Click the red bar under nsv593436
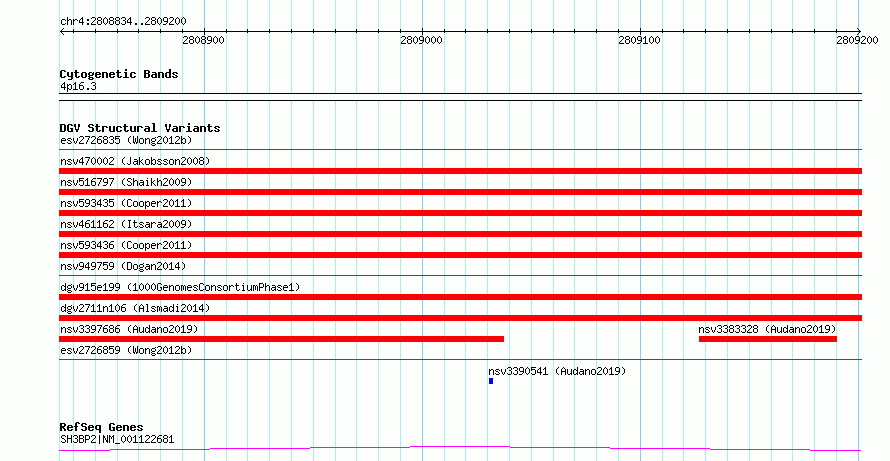890x461 pixels. [460, 255]
